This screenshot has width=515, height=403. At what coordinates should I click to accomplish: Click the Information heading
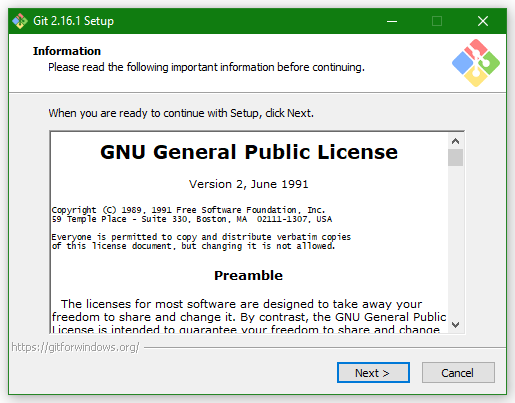(67, 51)
